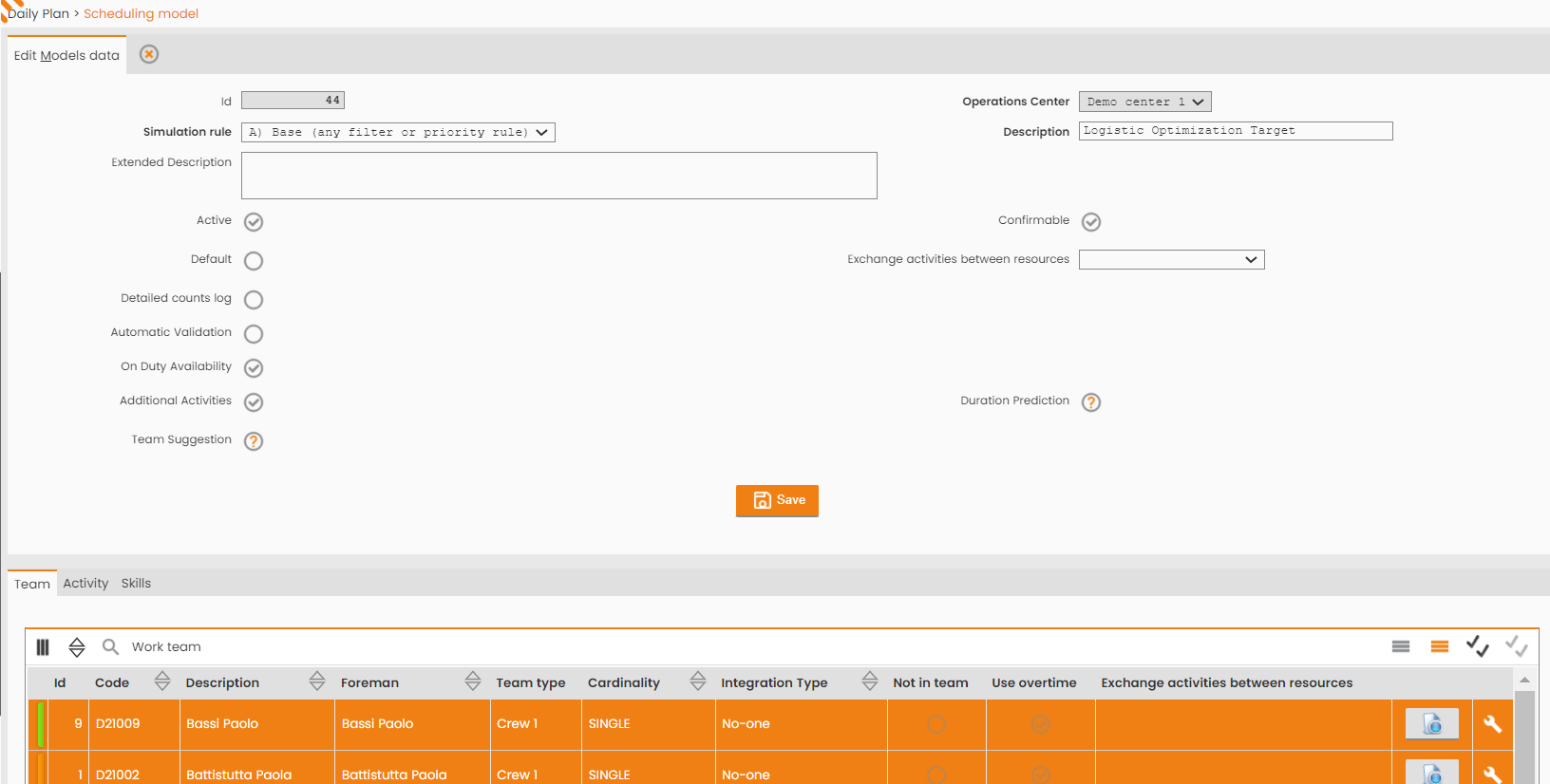Show Duration Prediction help icon
Screen dimensions: 1550x784
pos(1091,402)
